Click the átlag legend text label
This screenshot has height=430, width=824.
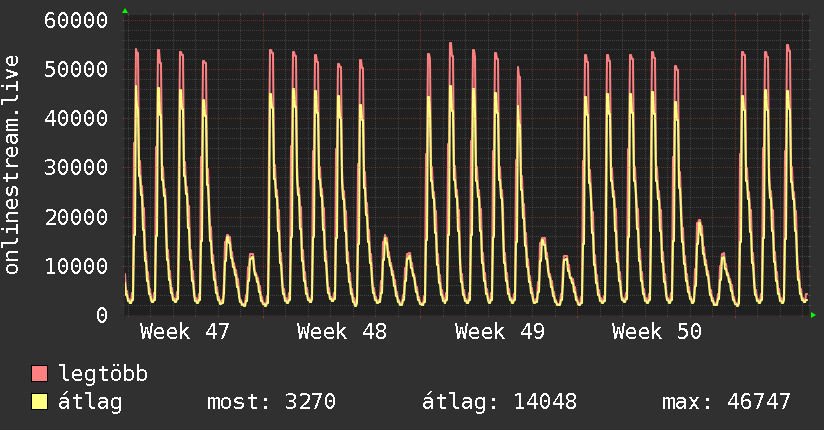pyautogui.click(x=90, y=402)
